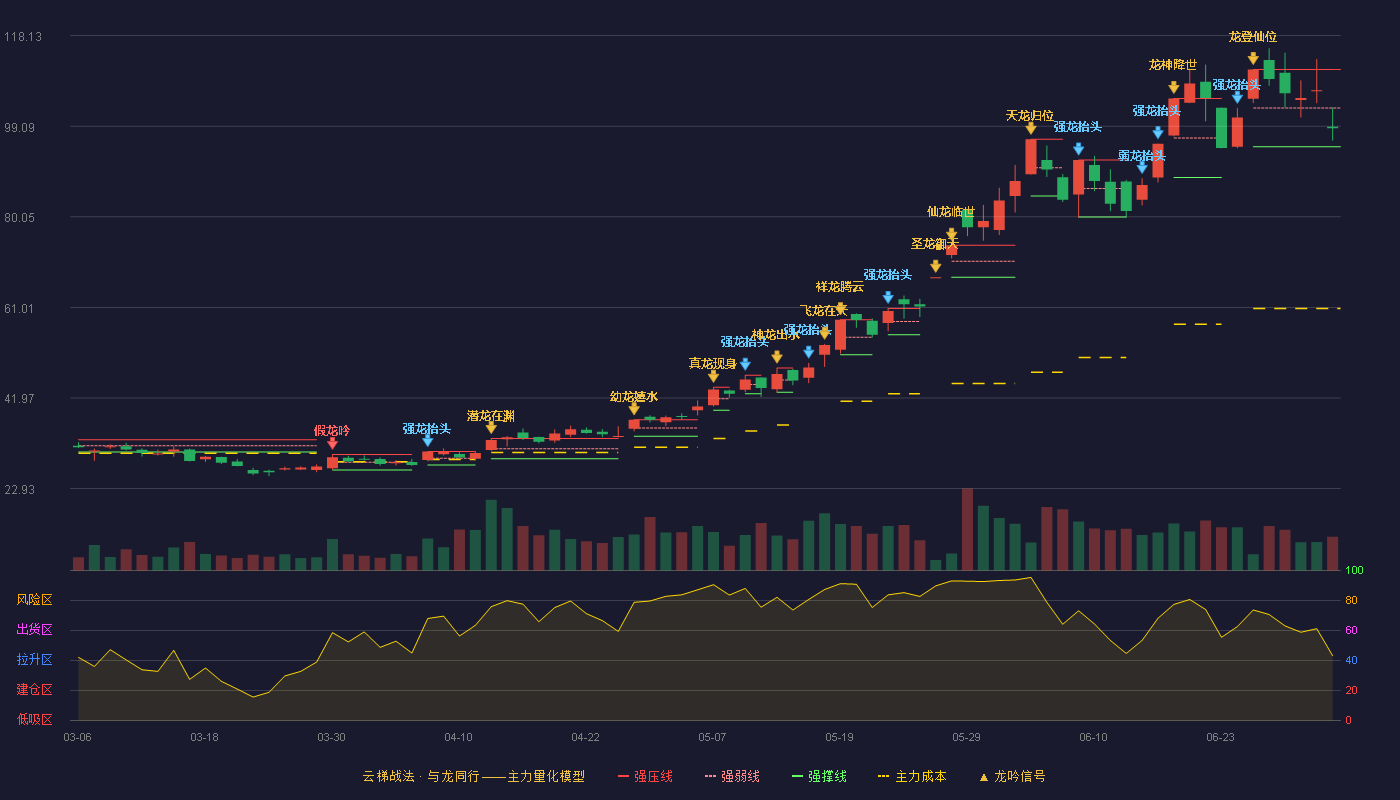Viewport: 1400px width, 800px height.
Task: Toggle the 主力成本 legend series
Action: click(x=912, y=776)
